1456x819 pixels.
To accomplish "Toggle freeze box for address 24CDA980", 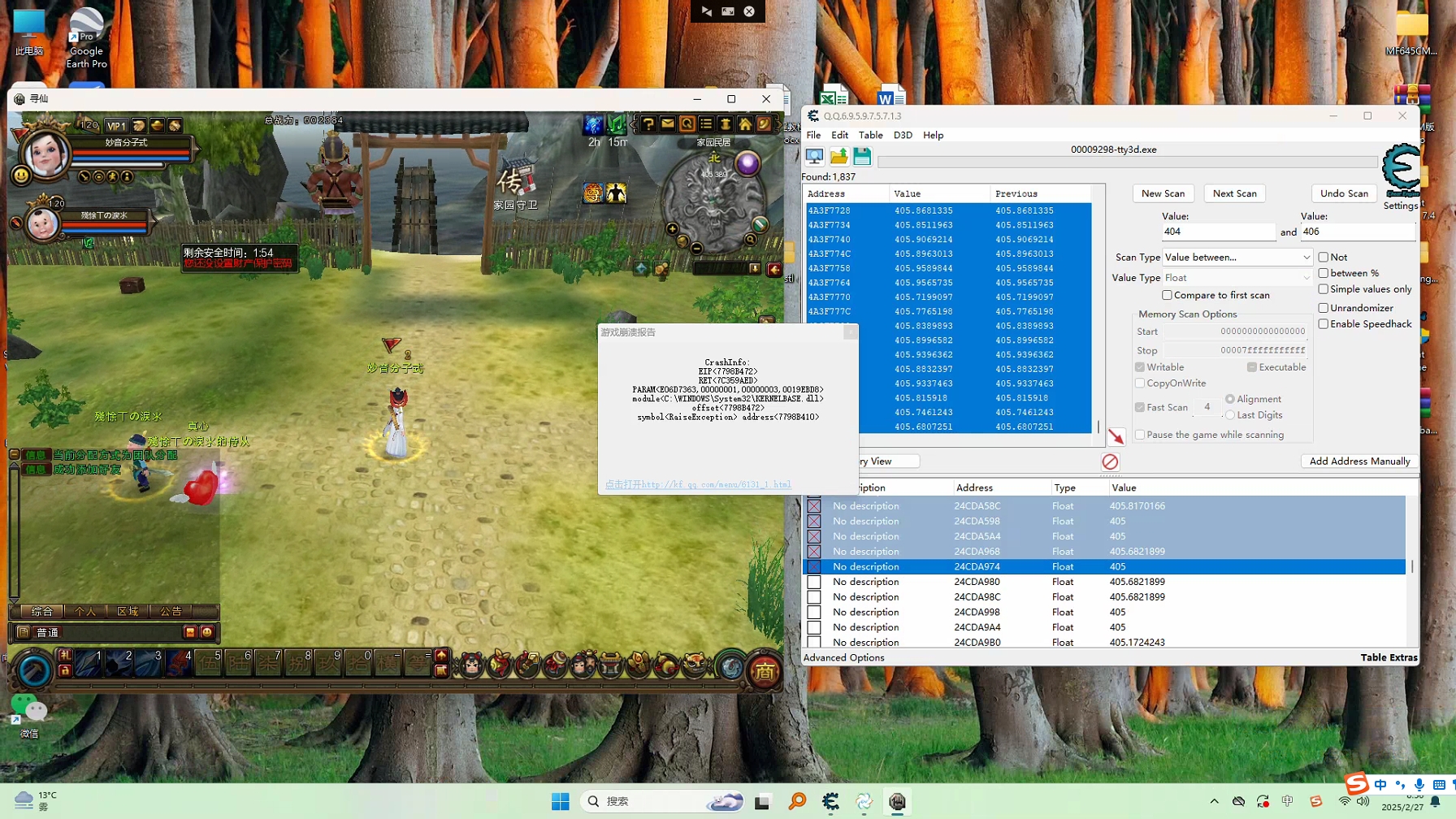I will [814, 582].
